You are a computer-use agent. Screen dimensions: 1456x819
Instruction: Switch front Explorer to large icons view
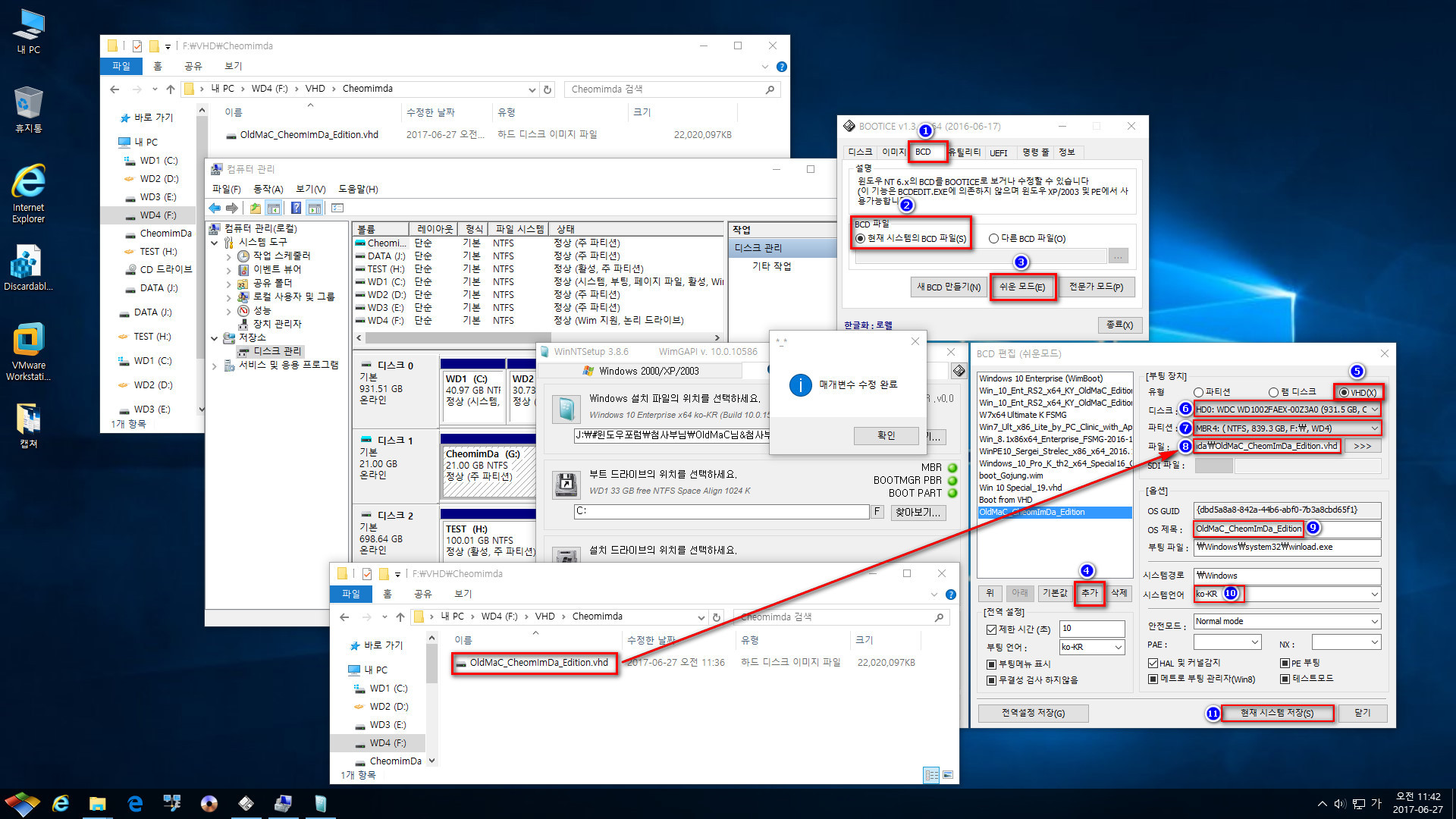(947, 774)
